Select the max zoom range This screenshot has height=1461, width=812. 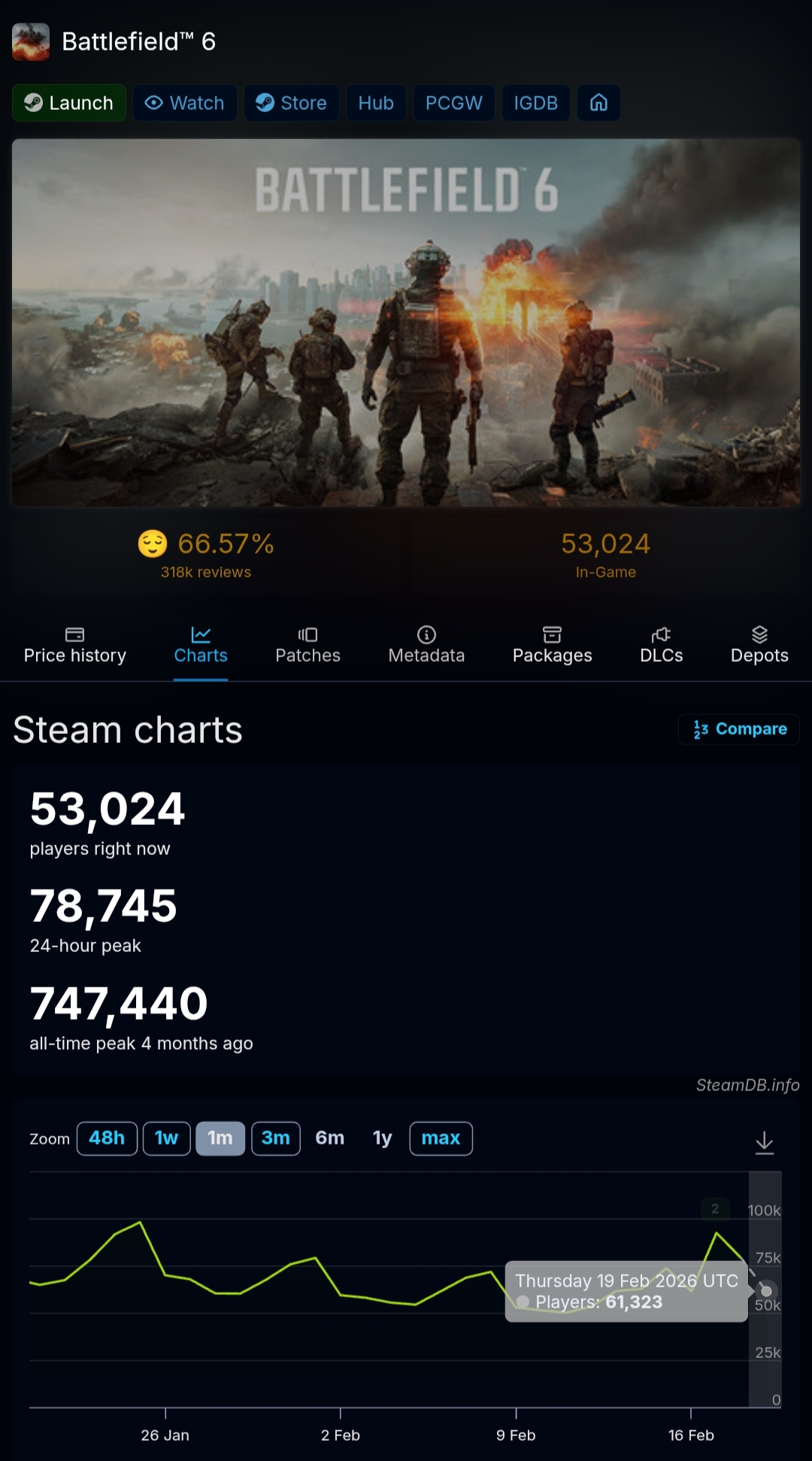[x=441, y=1138]
